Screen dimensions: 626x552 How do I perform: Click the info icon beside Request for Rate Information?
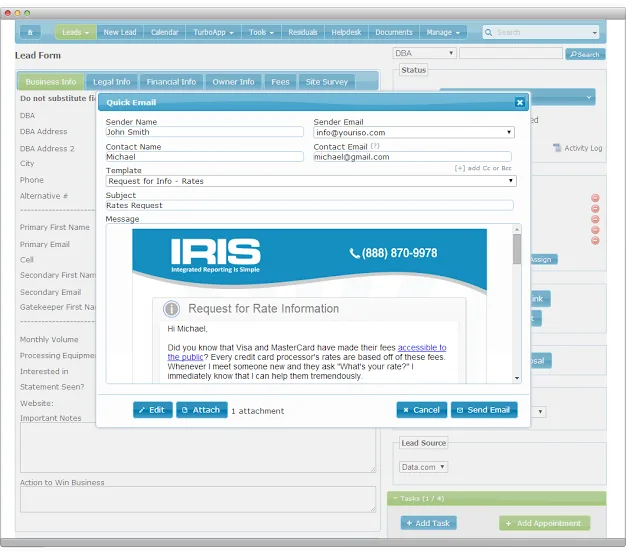(x=171, y=309)
